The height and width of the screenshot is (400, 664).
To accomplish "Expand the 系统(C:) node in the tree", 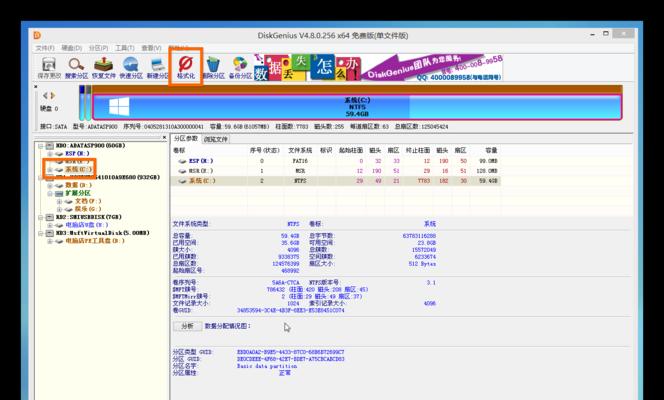I will point(50,170).
